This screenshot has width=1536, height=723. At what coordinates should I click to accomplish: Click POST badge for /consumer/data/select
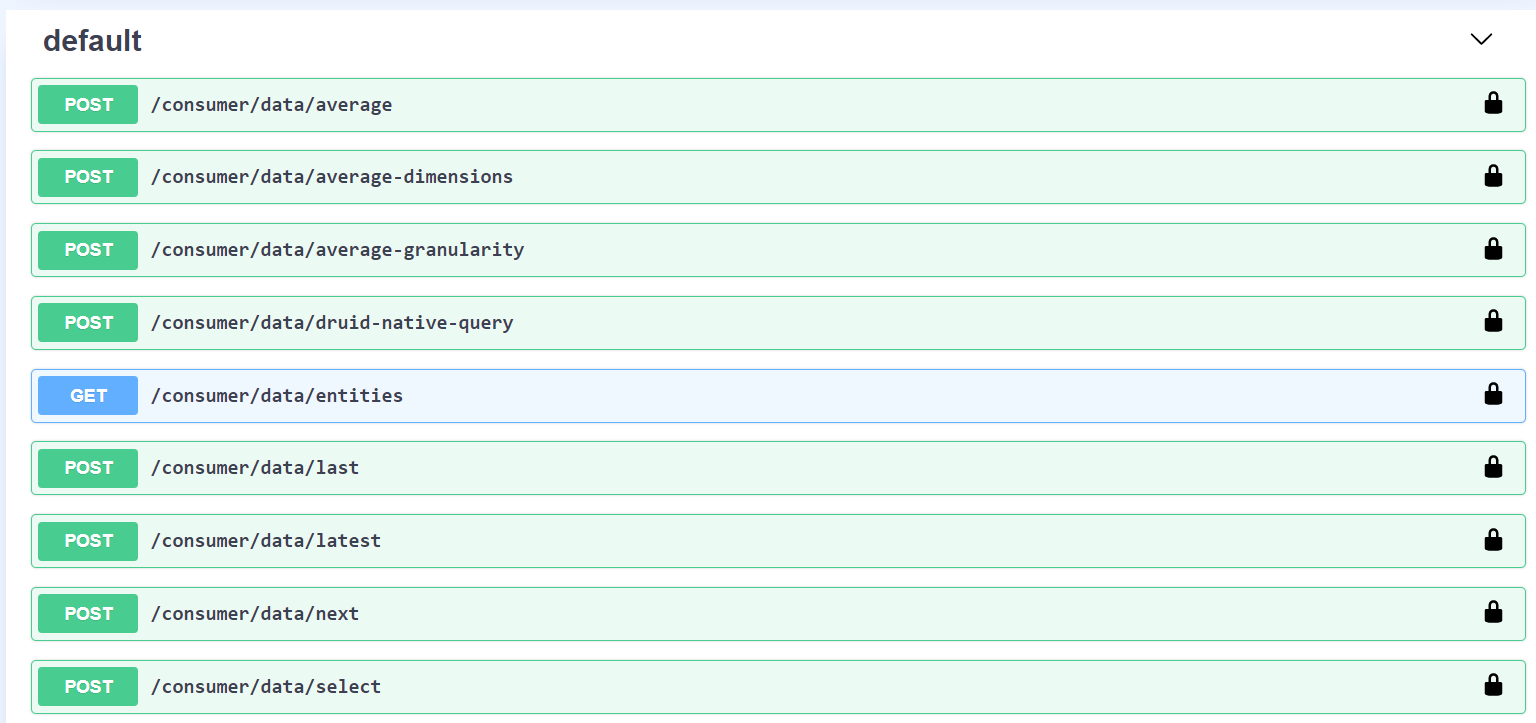[x=88, y=687]
